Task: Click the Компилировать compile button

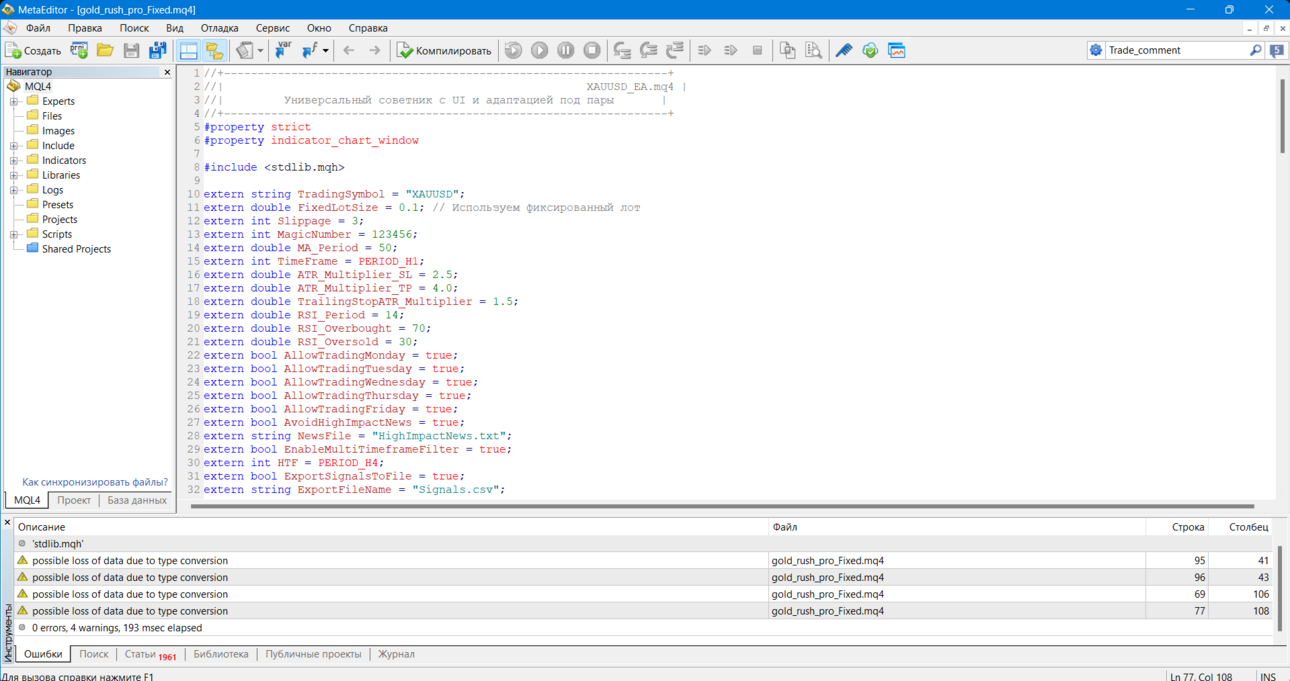Action: pyautogui.click(x=444, y=50)
